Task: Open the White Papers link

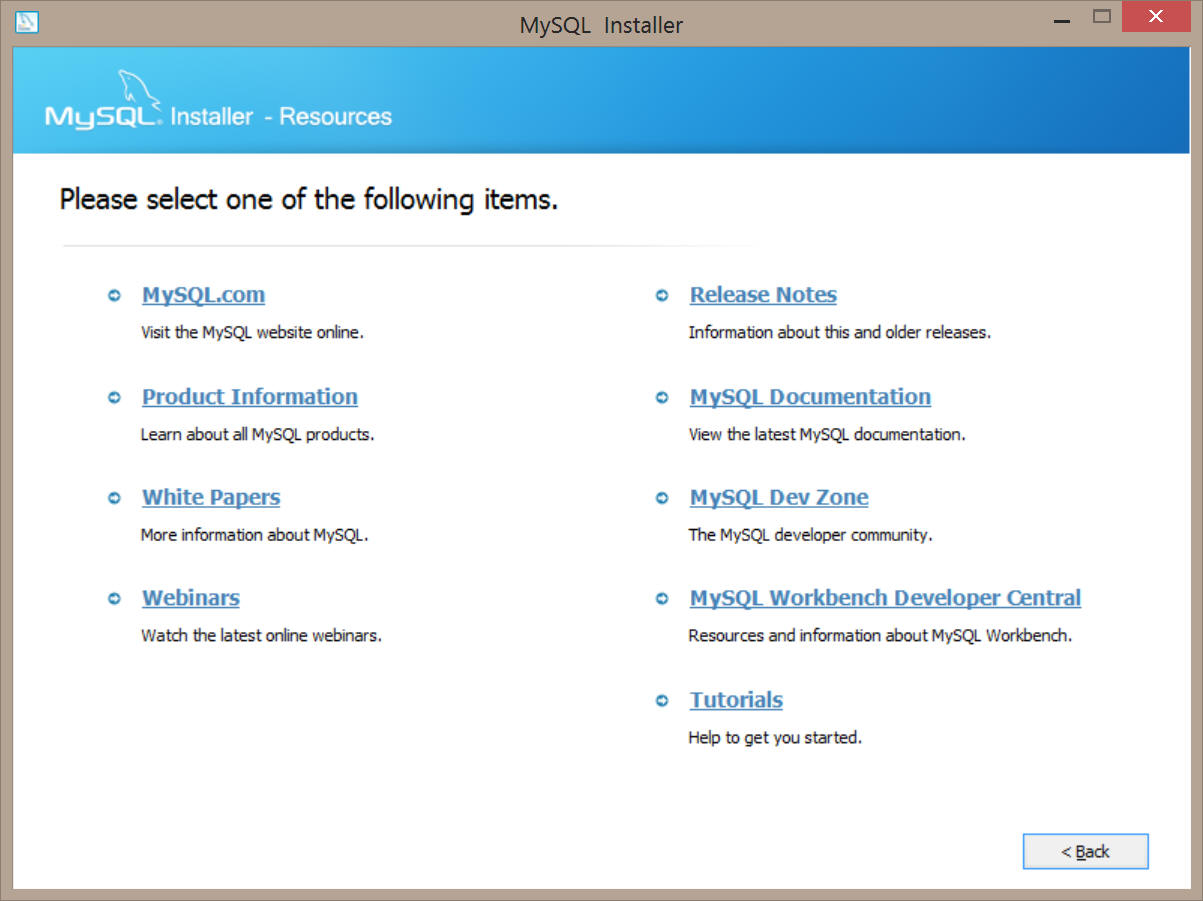Action: click(211, 497)
